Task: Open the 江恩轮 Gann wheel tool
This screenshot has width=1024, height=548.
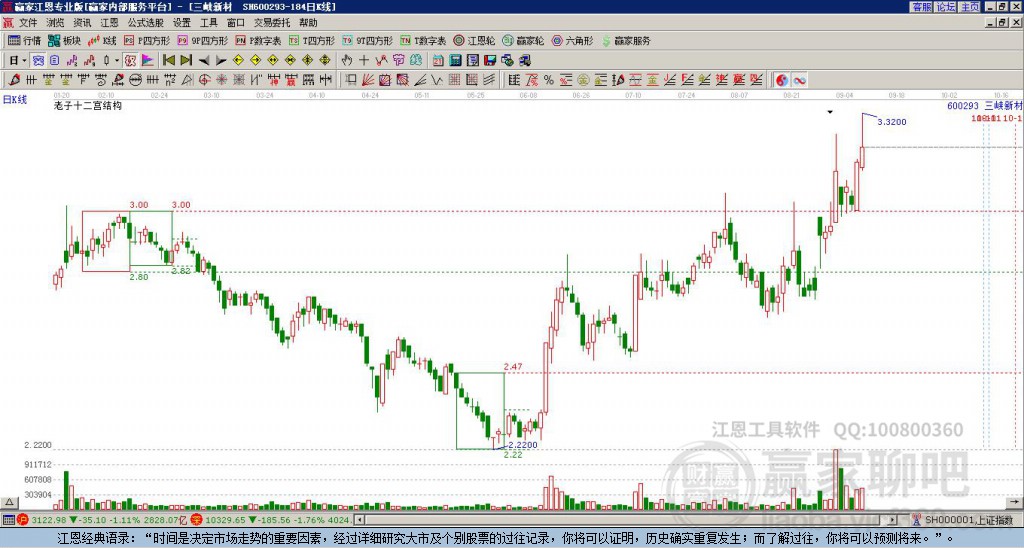Action: coord(475,40)
